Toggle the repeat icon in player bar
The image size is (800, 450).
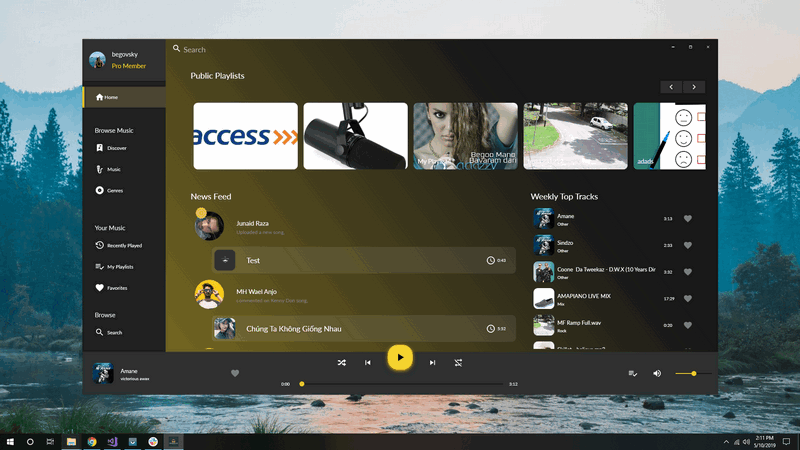tap(458, 363)
